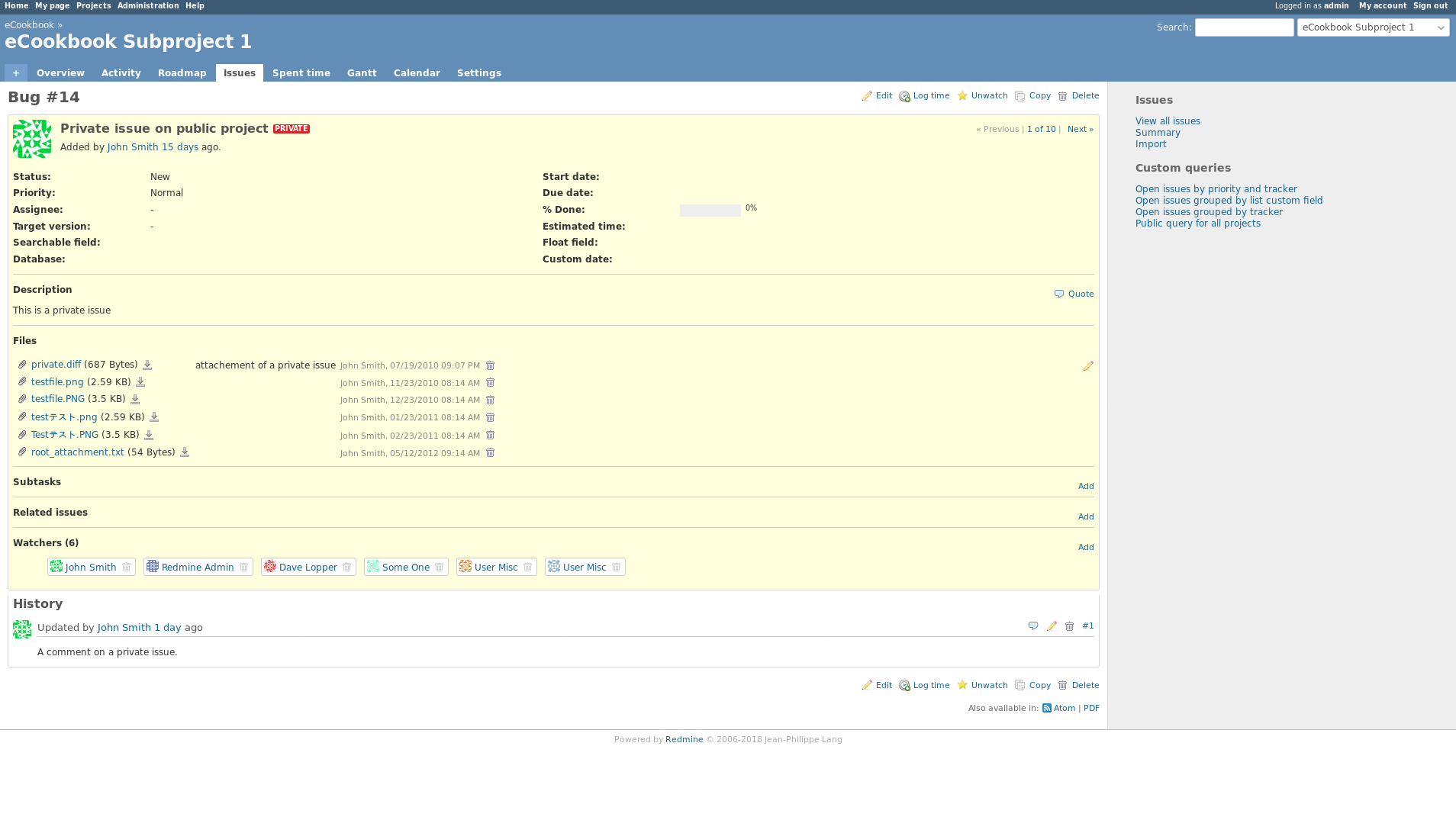The image size is (1456, 817).
Task: Open Help in top menu
Action: (x=195, y=6)
